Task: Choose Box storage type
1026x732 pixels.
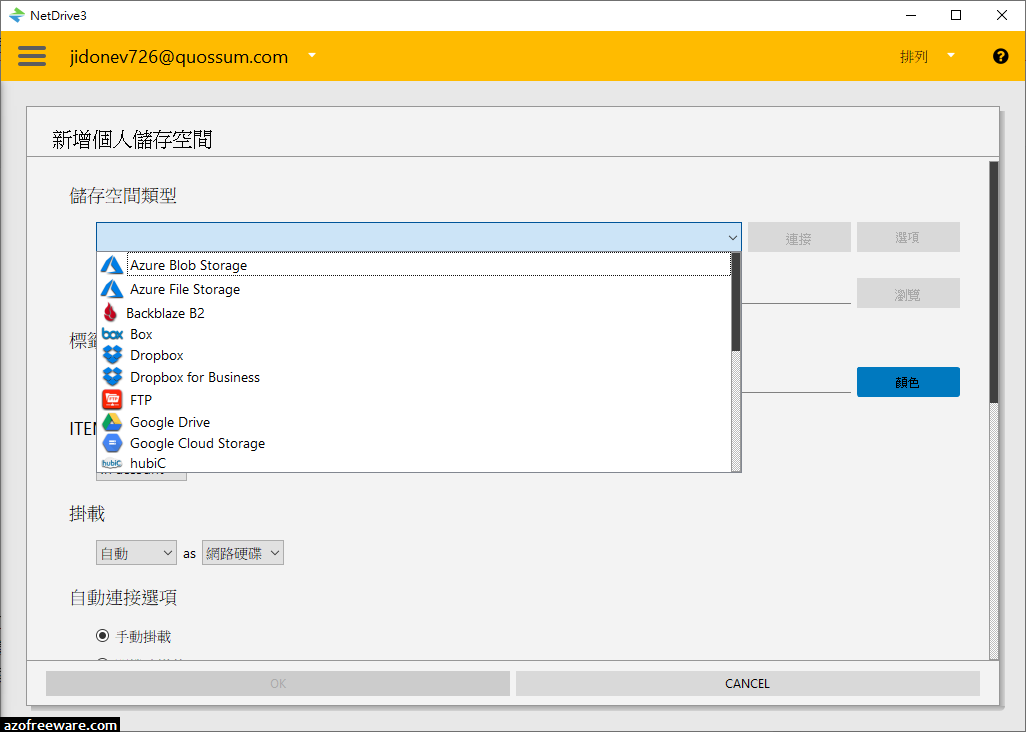Action: [x=414, y=334]
